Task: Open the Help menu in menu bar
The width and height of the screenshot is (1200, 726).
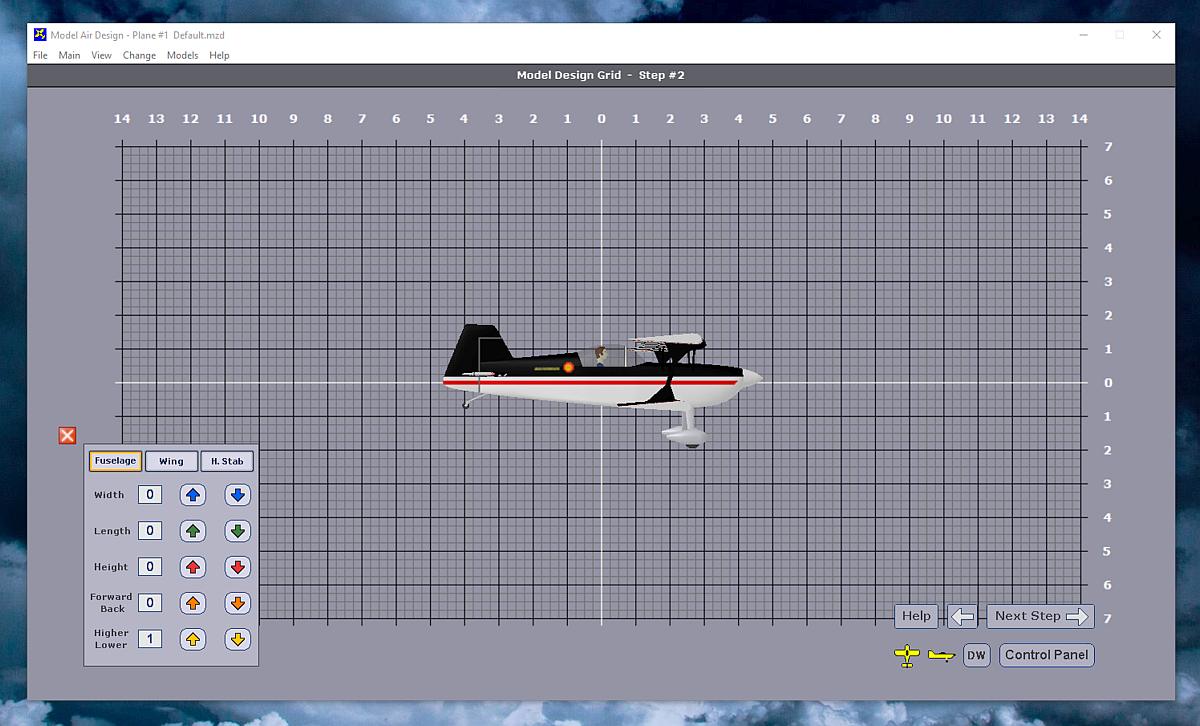Action: pyautogui.click(x=219, y=55)
